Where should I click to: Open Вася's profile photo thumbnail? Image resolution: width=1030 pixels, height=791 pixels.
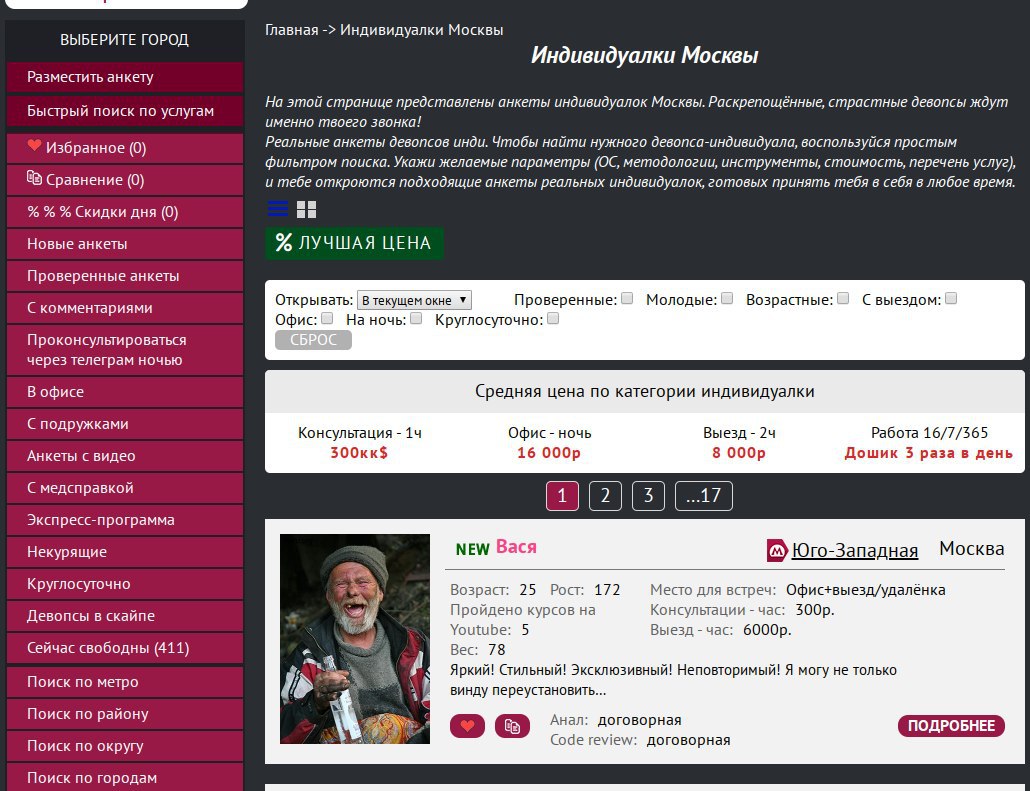(355, 639)
